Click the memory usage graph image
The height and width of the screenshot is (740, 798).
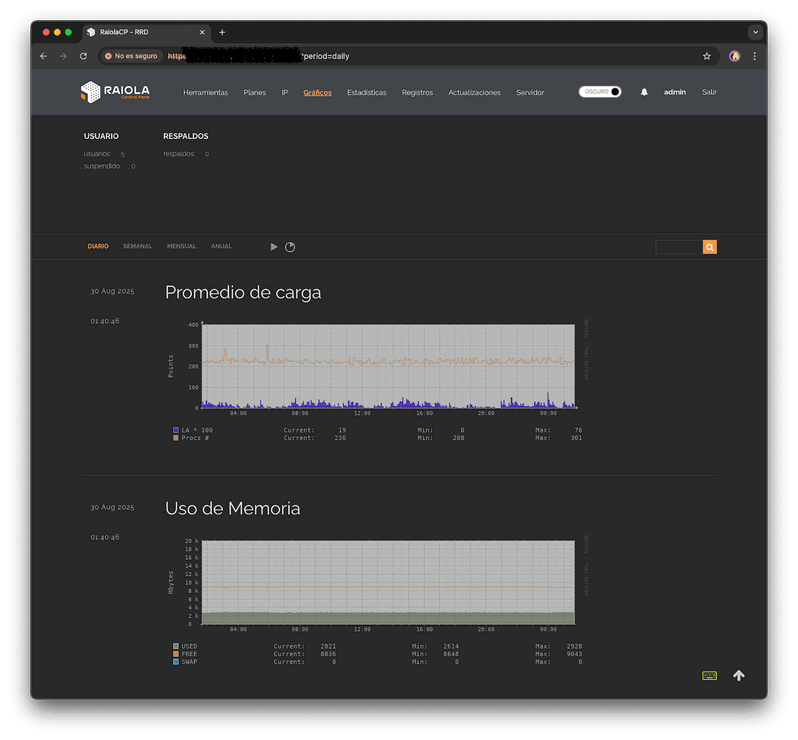coord(378,601)
